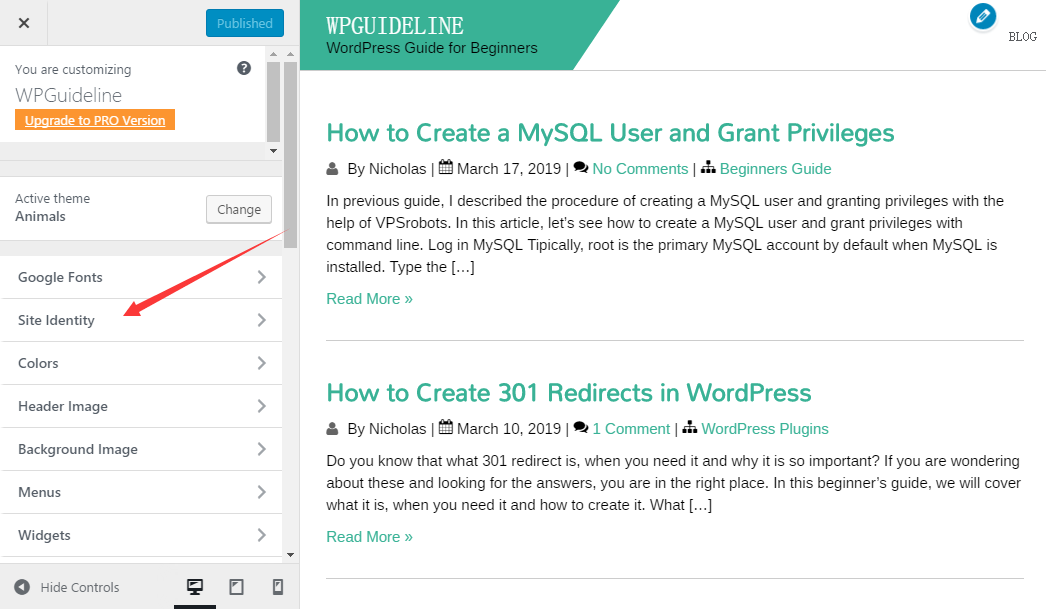Expand Header Image chevron
Image resolution: width=1046 pixels, height=609 pixels.
point(262,406)
